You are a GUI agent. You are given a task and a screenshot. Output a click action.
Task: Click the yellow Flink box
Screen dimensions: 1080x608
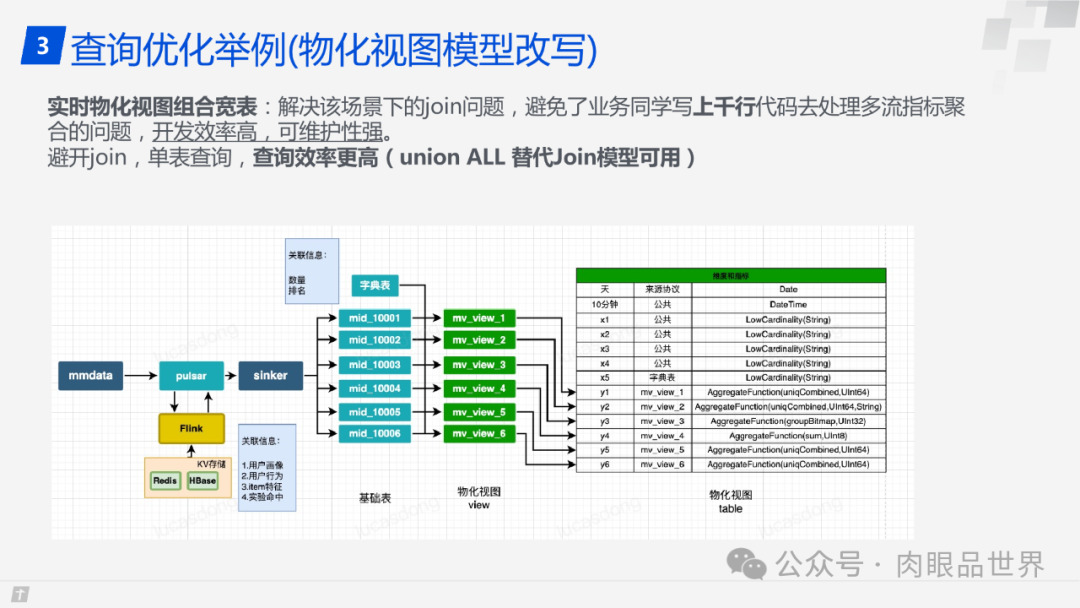point(191,428)
